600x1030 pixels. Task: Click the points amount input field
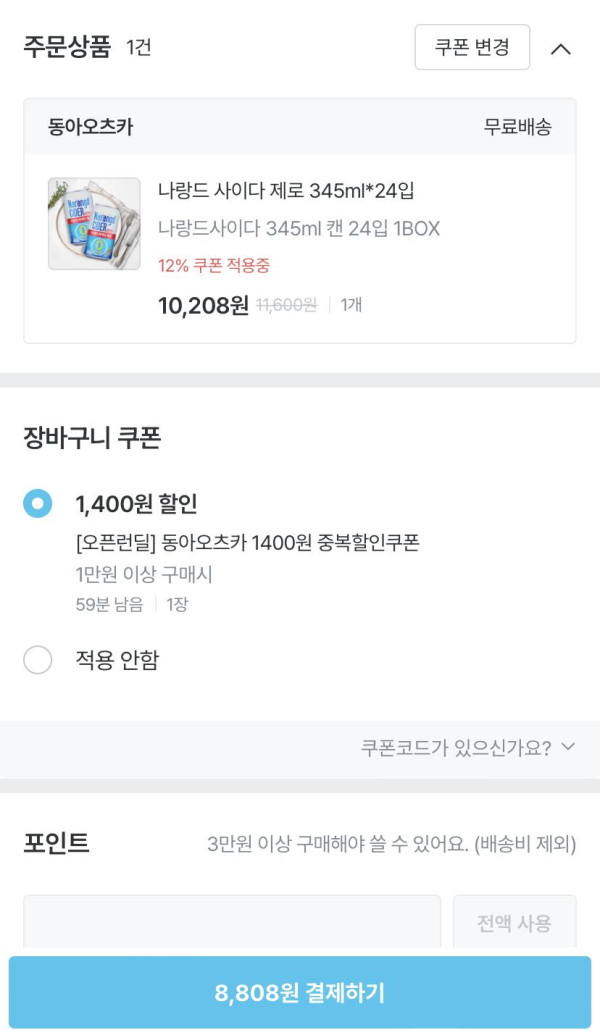click(232, 922)
